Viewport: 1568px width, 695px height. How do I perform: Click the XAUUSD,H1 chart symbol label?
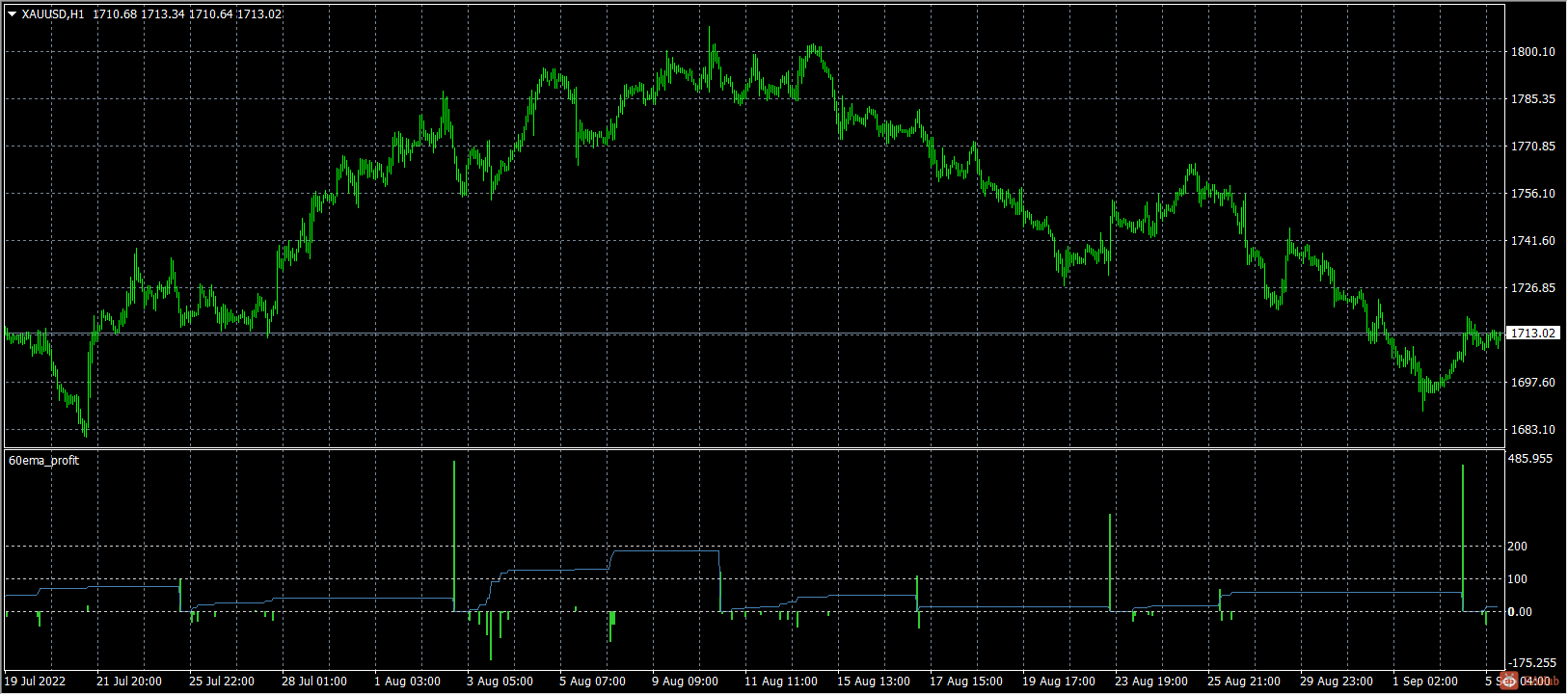[x=54, y=14]
